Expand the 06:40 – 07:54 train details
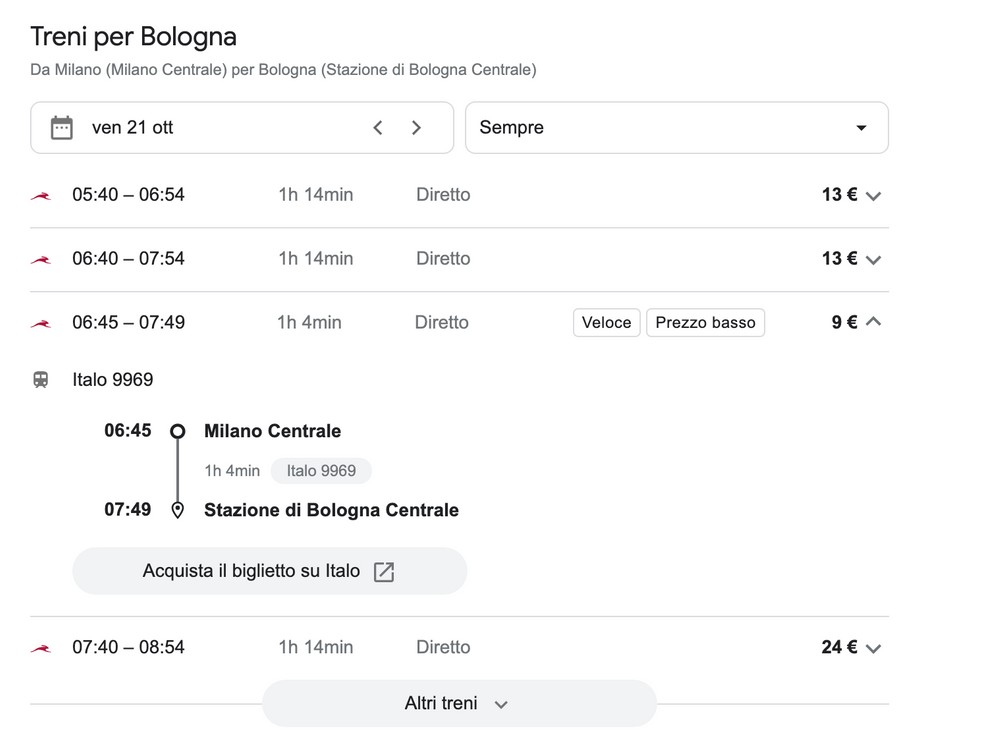Viewport: 1000px width, 752px height. click(873, 260)
